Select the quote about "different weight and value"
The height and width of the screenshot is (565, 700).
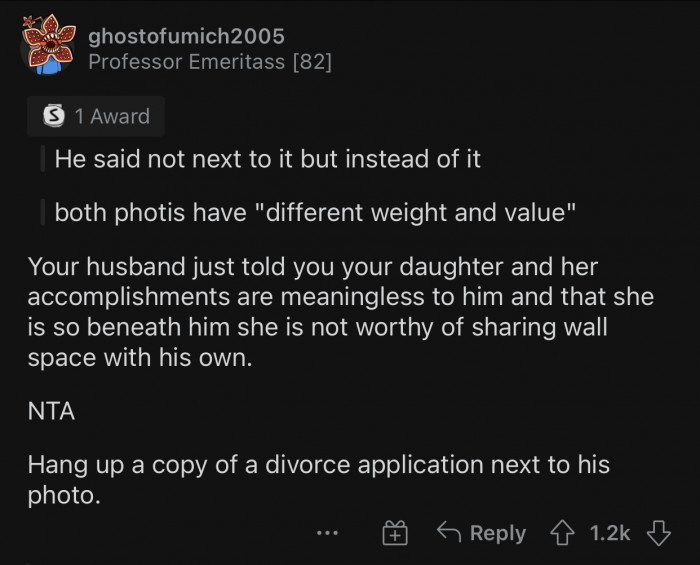(x=314, y=213)
